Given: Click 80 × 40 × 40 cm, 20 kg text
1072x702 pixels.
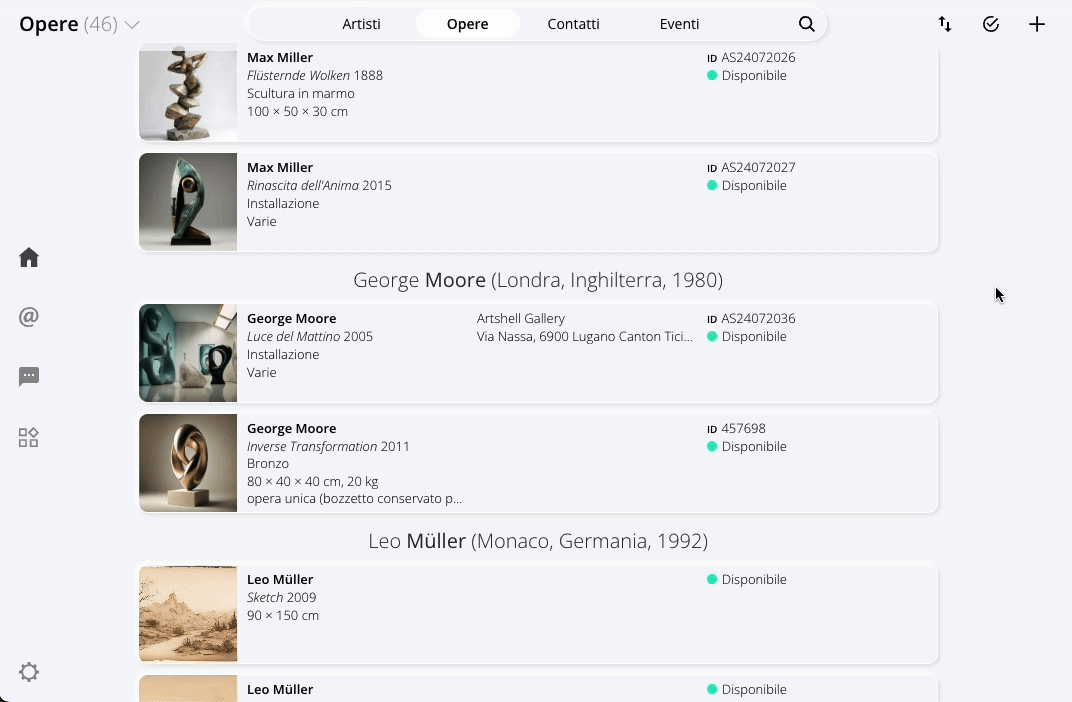Looking at the screenshot, I should [x=312, y=481].
